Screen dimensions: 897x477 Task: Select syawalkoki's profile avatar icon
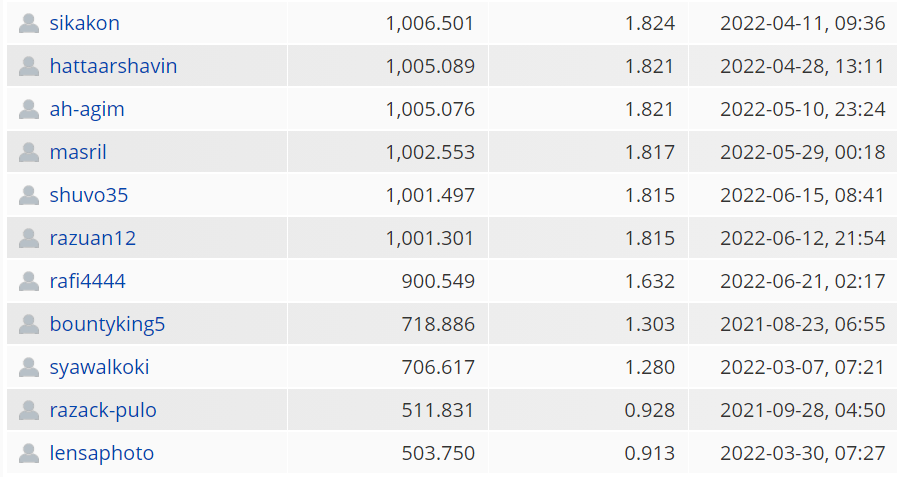(x=29, y=367)
